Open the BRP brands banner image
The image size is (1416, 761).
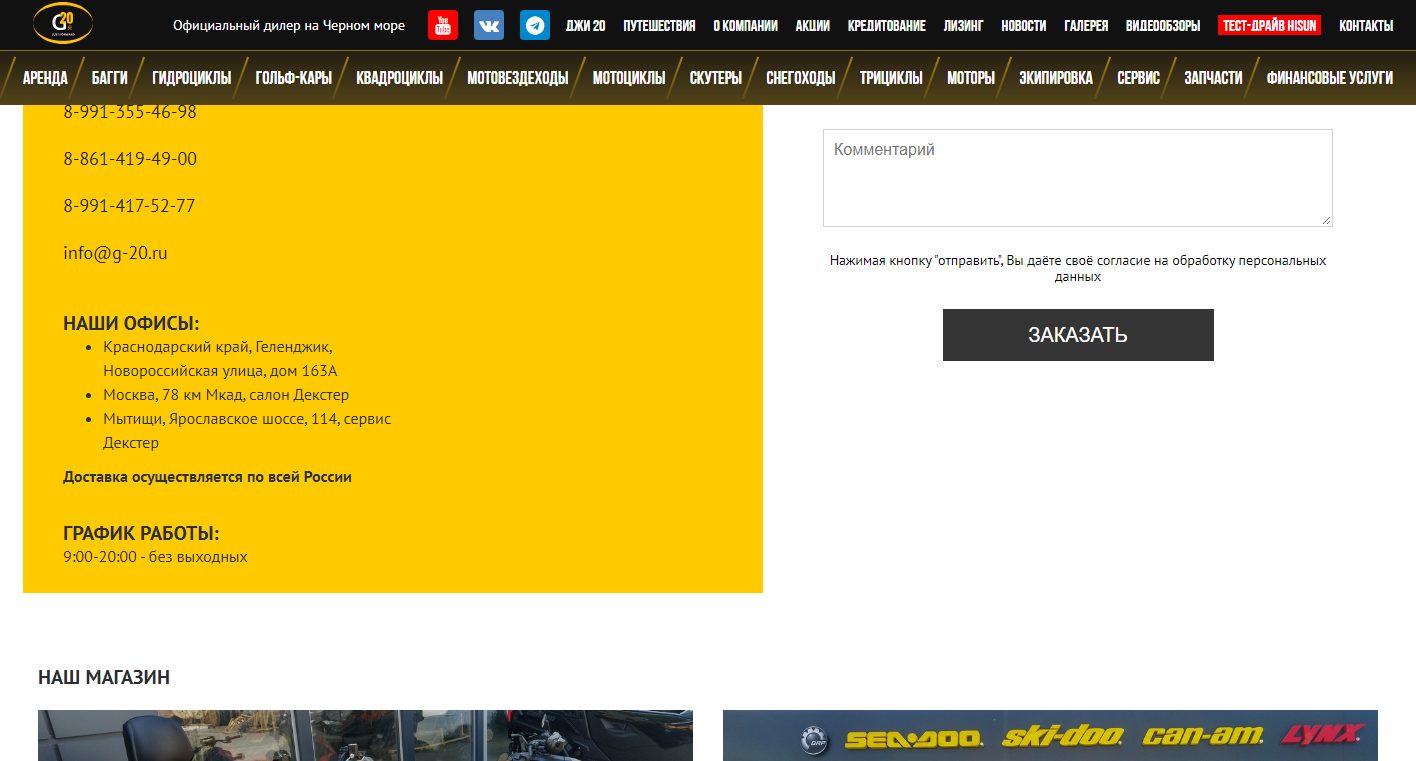tap(1050, 736)
